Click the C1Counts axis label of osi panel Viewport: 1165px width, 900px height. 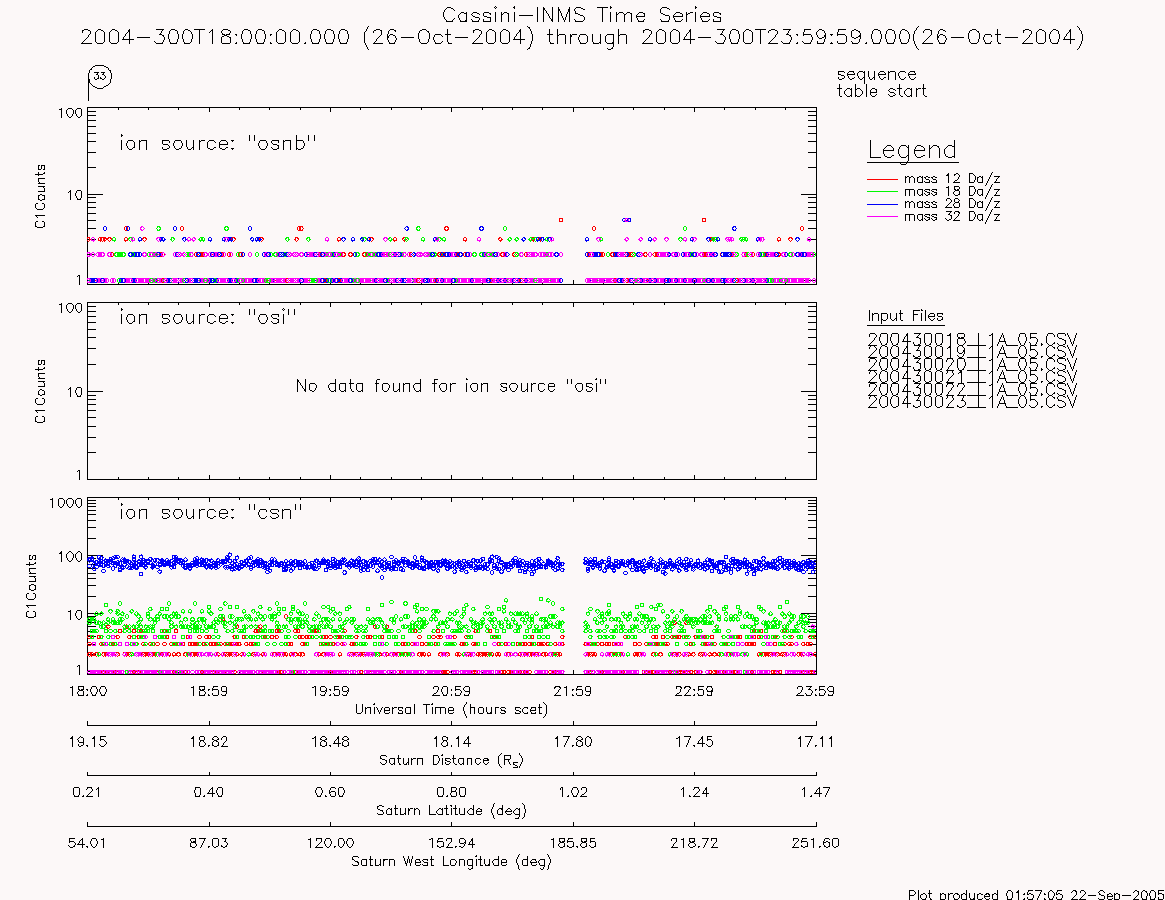40,392
